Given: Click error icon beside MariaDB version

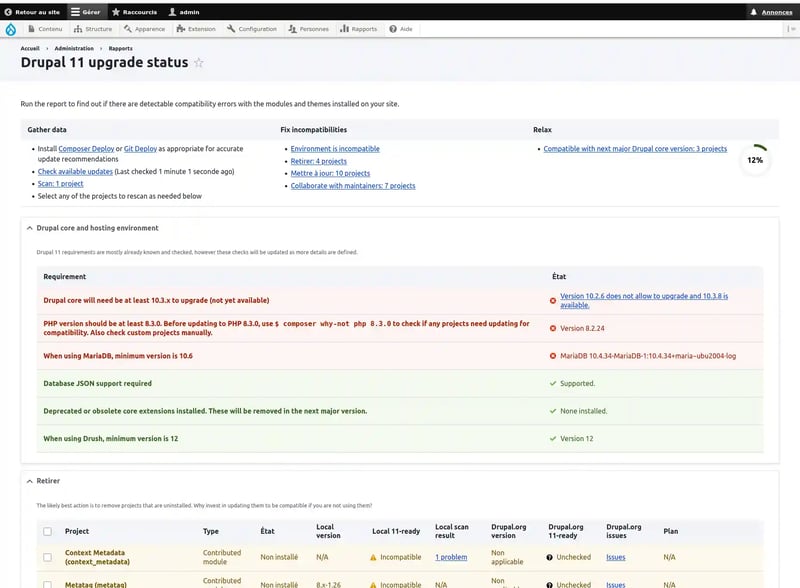Looking at the screenshot, I should (x=553, y=356).
